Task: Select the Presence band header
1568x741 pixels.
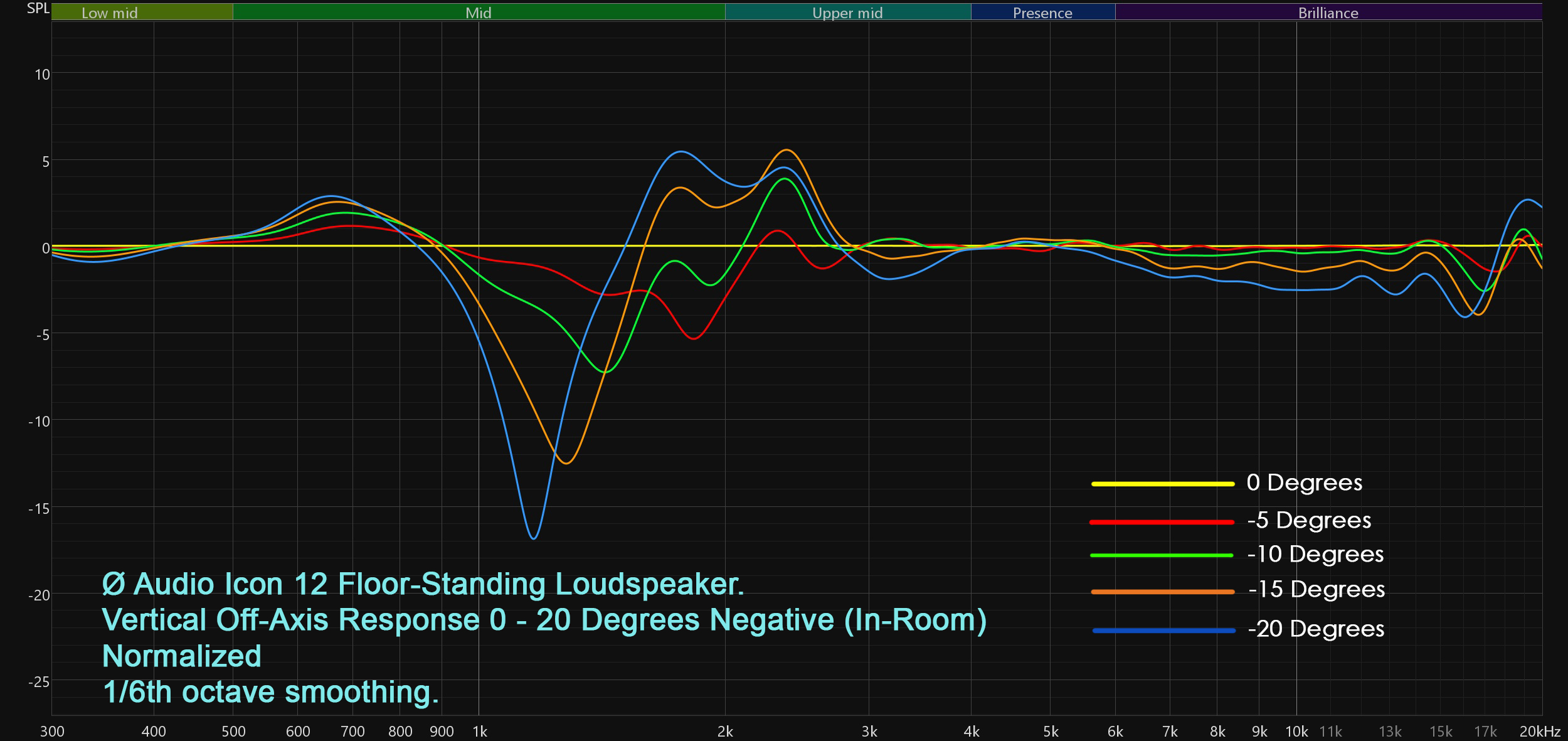Action: [1042, 13]
